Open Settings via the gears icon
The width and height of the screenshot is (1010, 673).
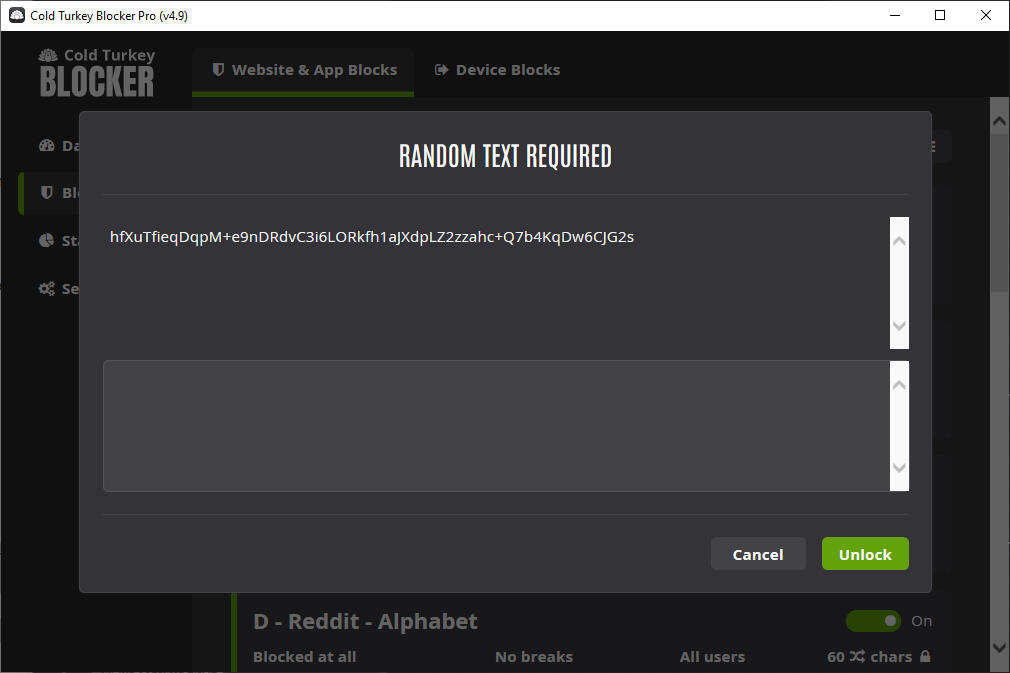click(x=46, y=289)
